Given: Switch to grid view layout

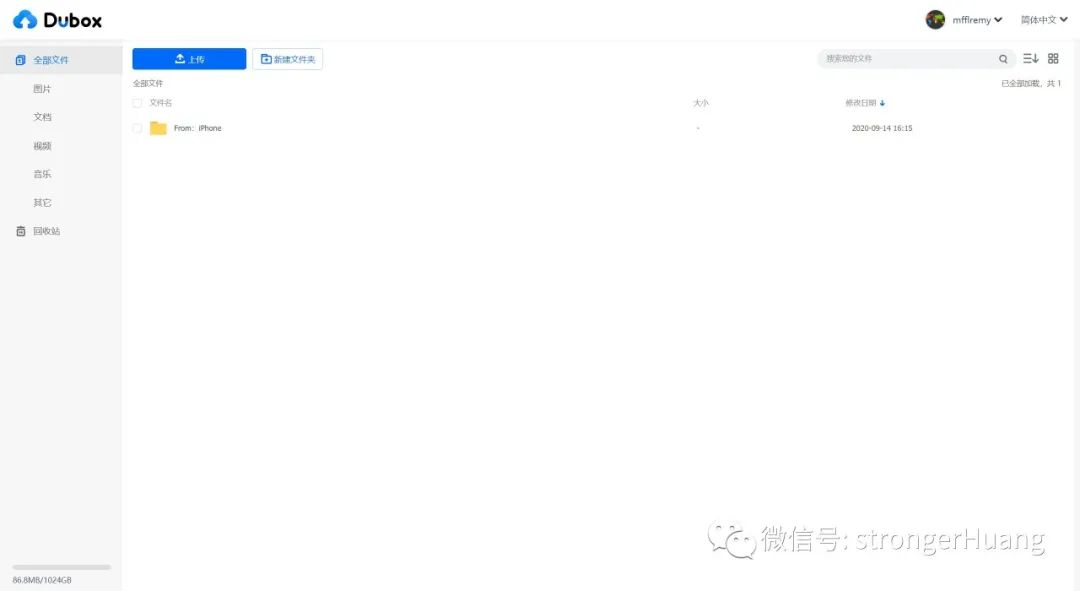Looking at the screenshot, I should pos(1052,58).
